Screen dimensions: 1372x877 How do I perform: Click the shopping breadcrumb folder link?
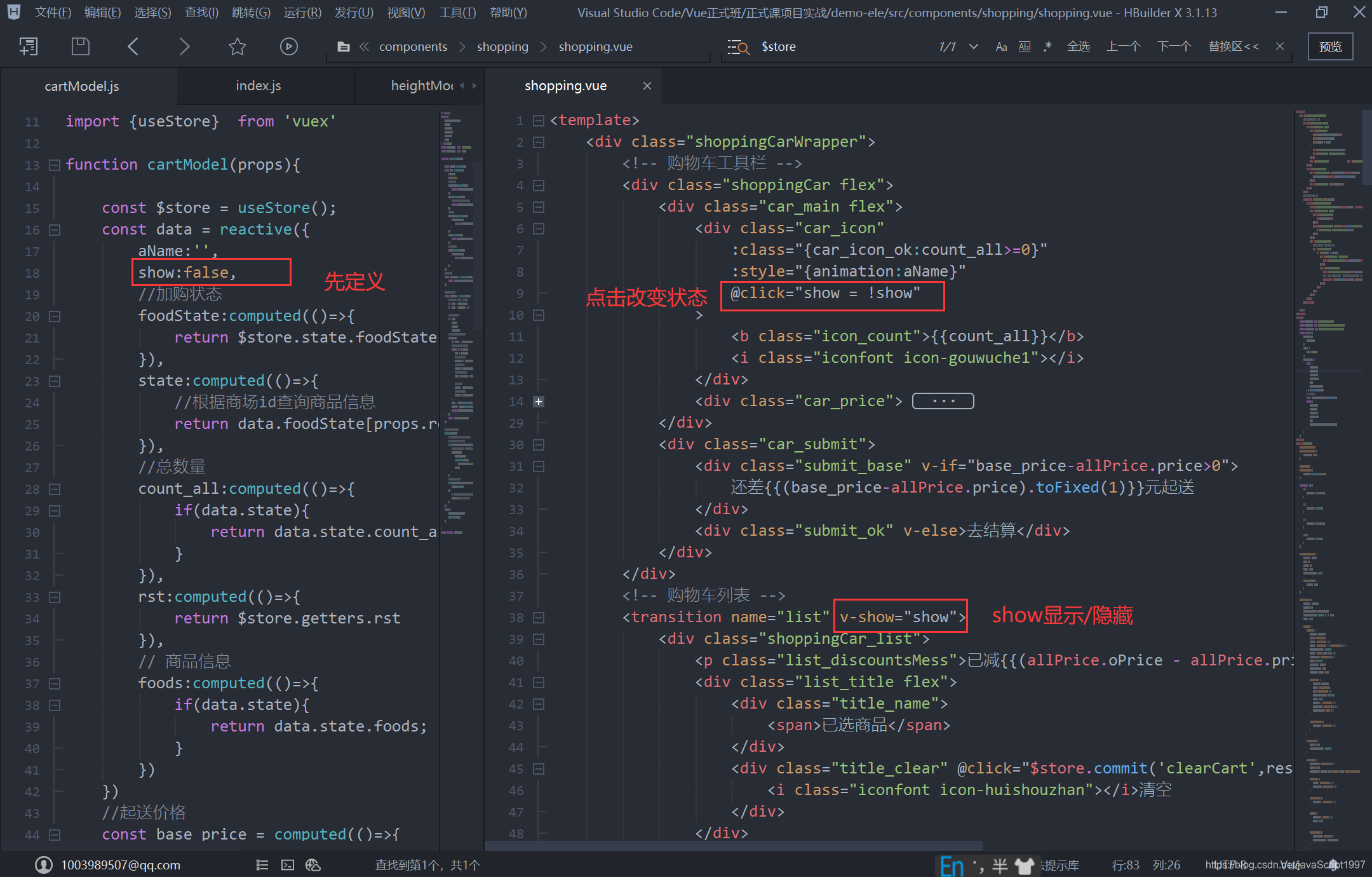502,46
